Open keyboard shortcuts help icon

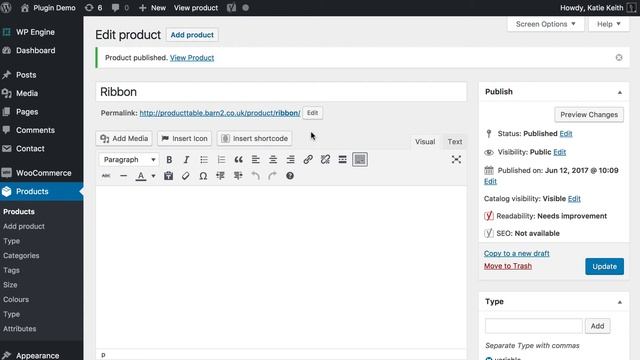coord(290,176)
